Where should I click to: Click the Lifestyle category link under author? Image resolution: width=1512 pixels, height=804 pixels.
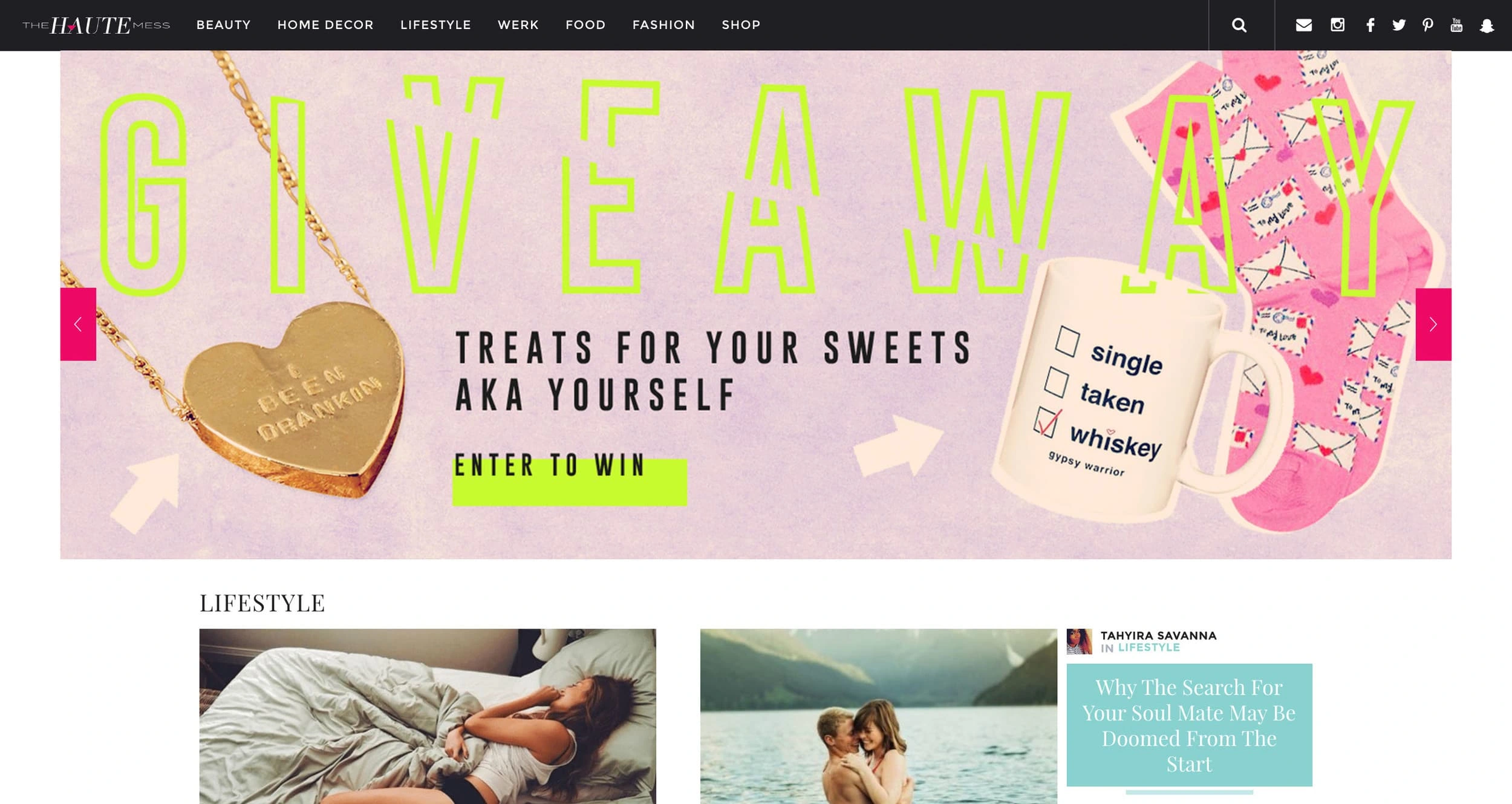pyautogui.click(x=1149, y=648)
